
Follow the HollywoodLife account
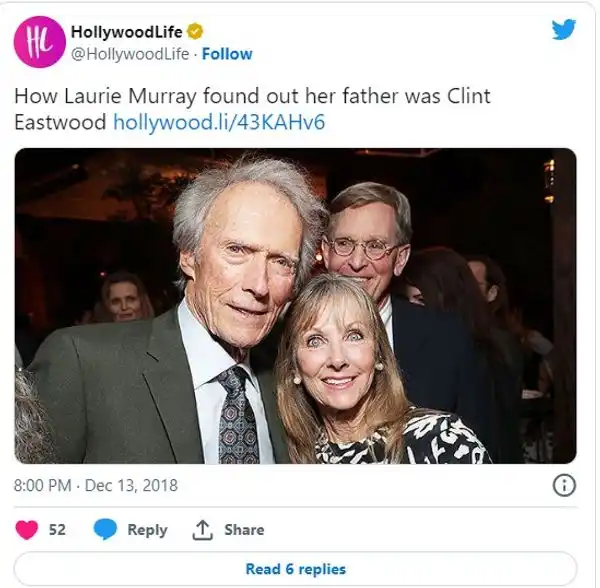(227, 54)
